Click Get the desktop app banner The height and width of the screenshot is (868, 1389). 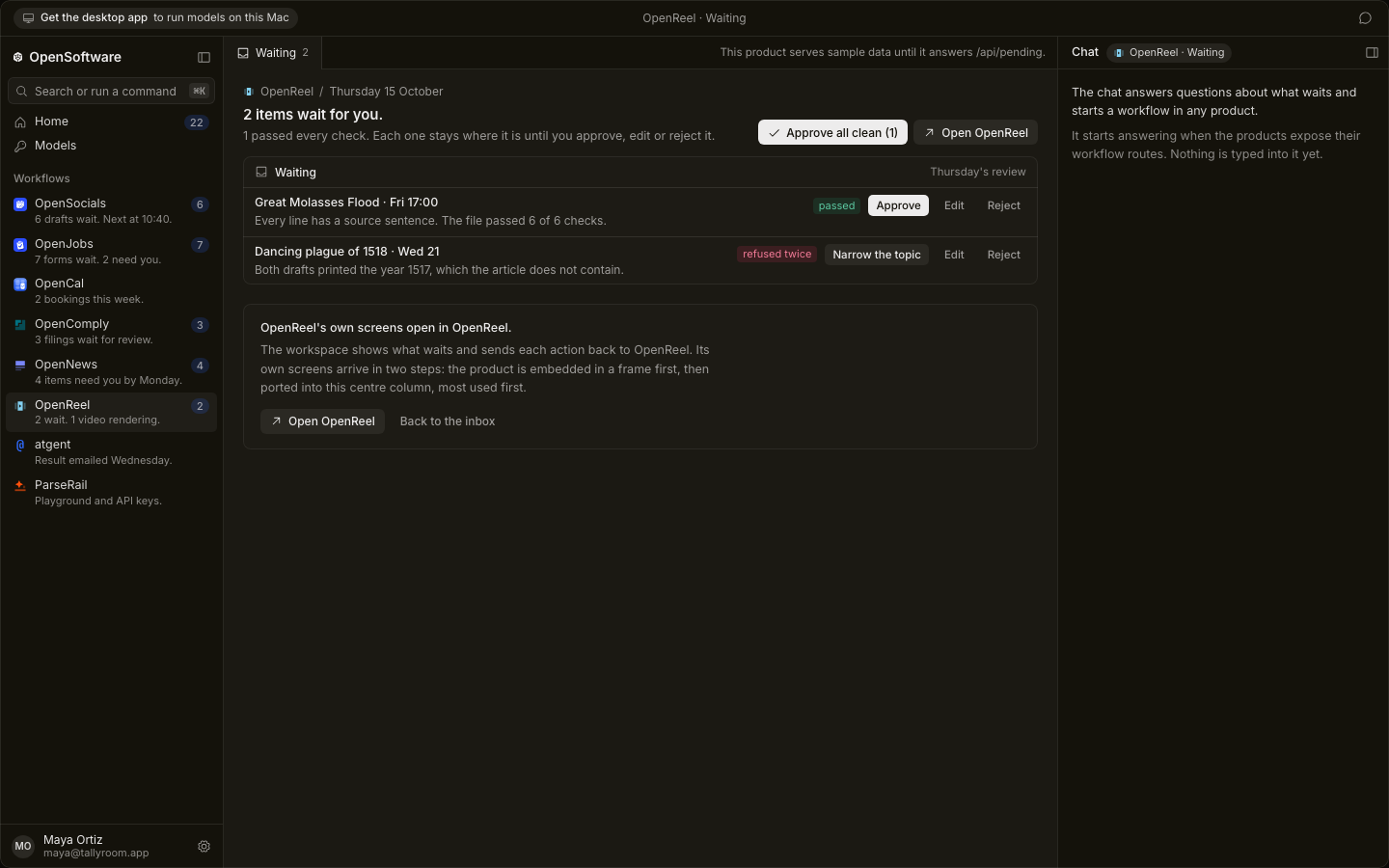[155, 18]
